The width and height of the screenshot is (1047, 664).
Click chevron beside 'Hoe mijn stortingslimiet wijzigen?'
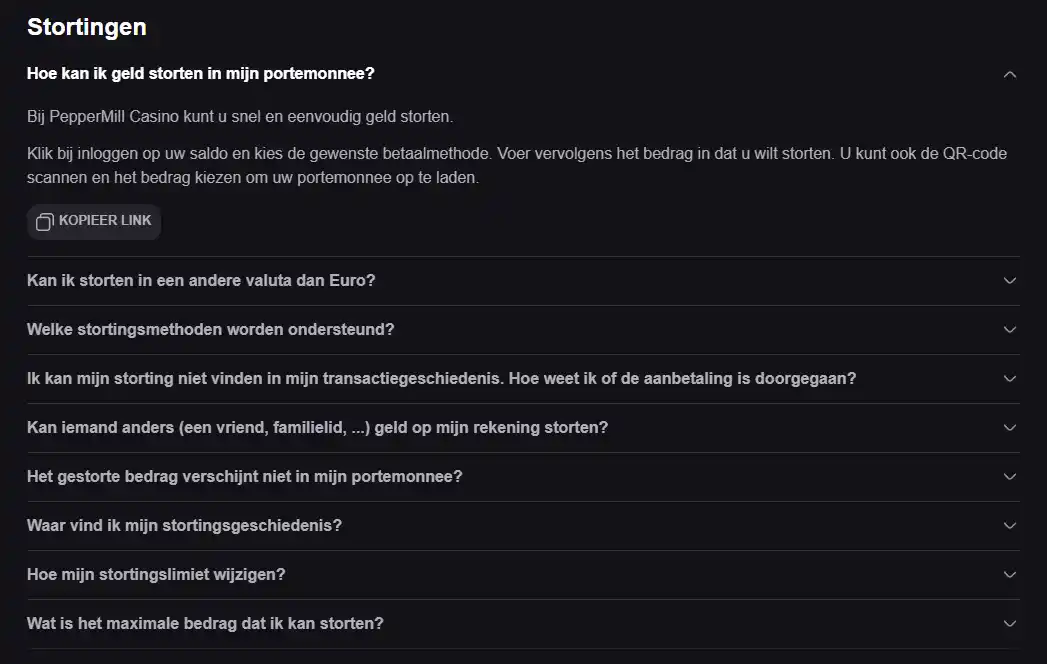click(1010, 574)
